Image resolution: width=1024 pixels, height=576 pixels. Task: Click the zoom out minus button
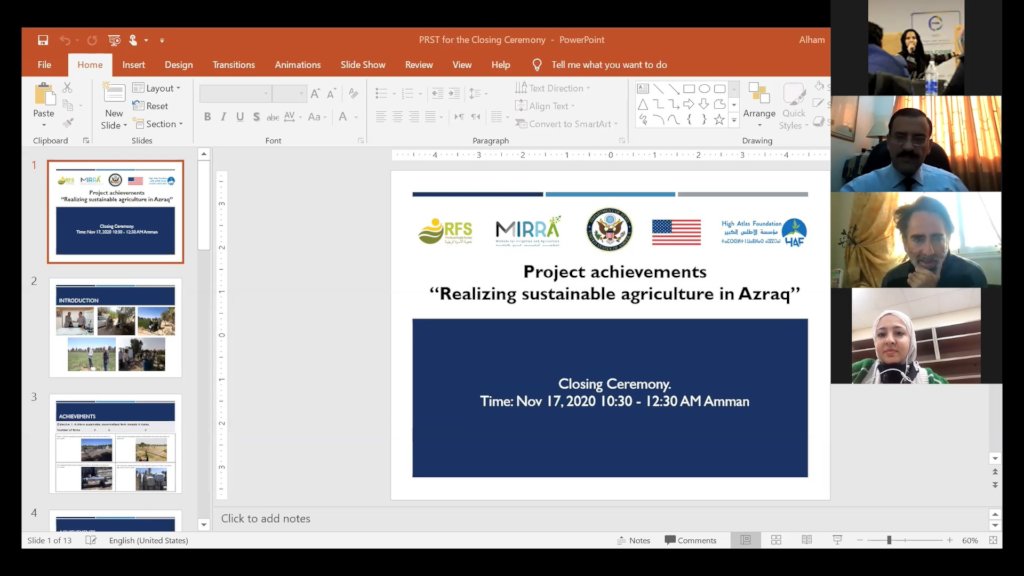(x=860, y=540)
